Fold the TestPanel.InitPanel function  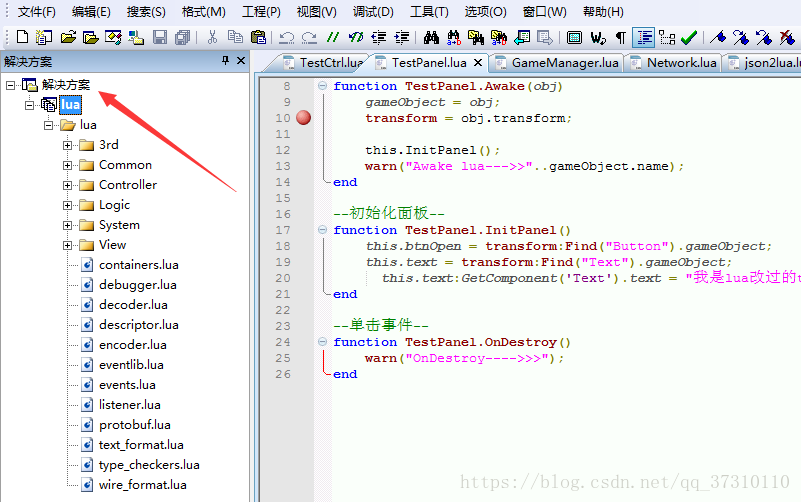tap(322, 230)
